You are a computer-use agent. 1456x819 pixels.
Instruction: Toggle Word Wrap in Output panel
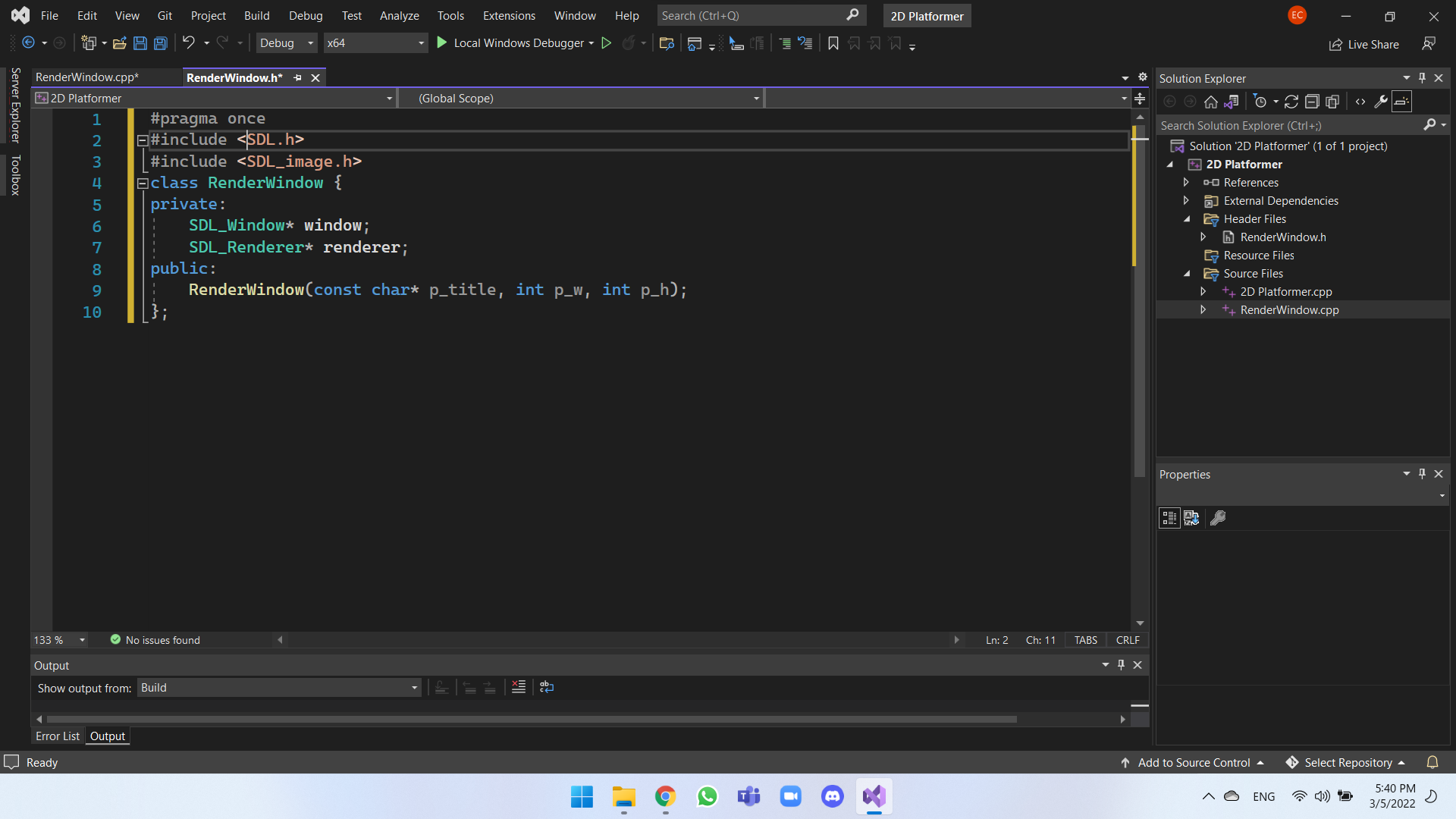547,687
